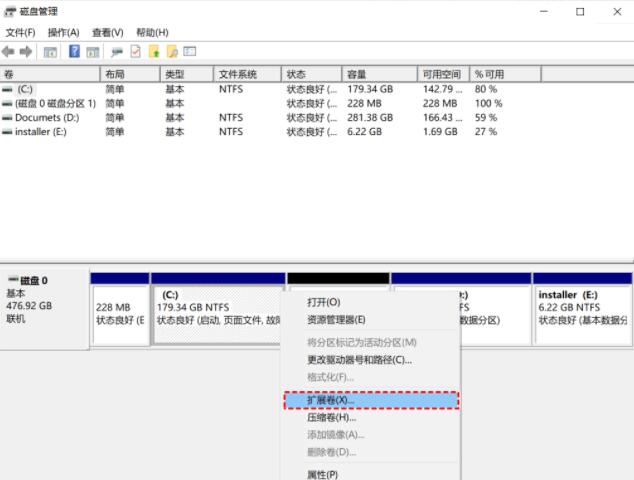The image size is (634, 480).
Task: Choose 压缩卷(H)... in context menu
Action: tap(331, 417)
